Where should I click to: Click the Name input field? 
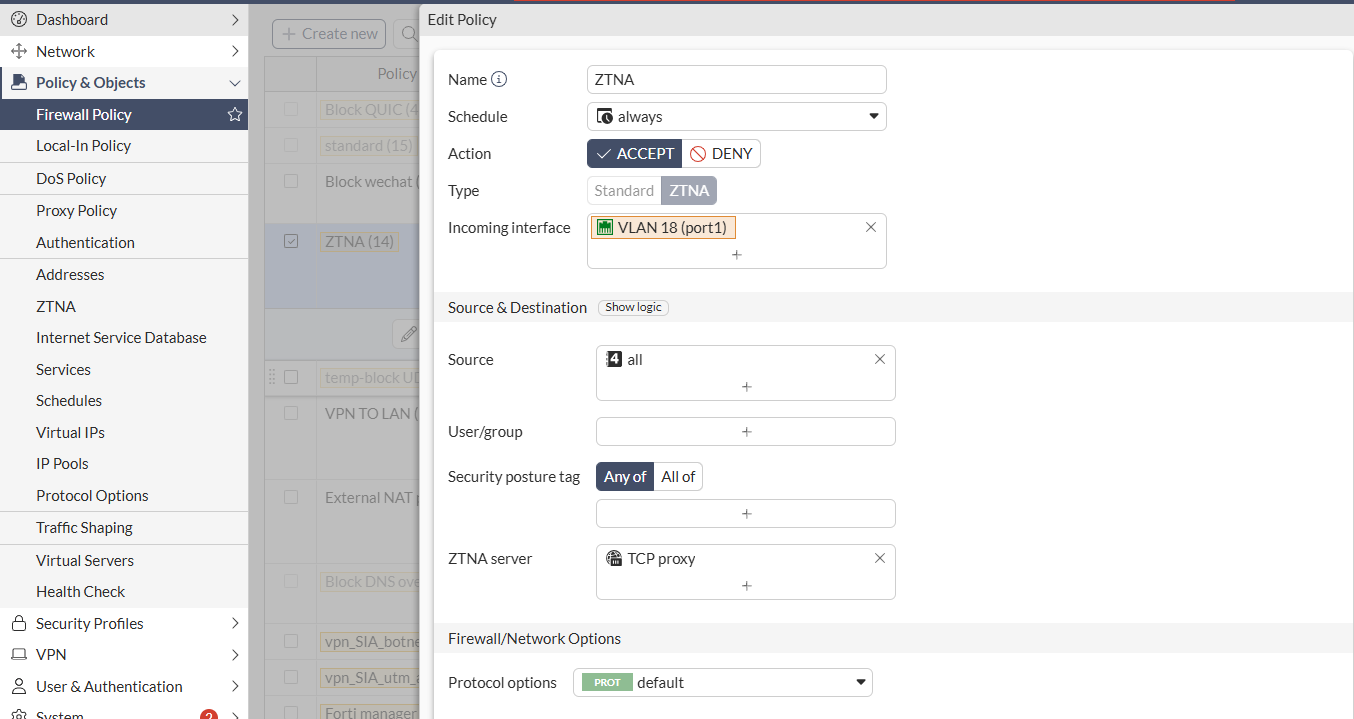[x=737, y=79]
